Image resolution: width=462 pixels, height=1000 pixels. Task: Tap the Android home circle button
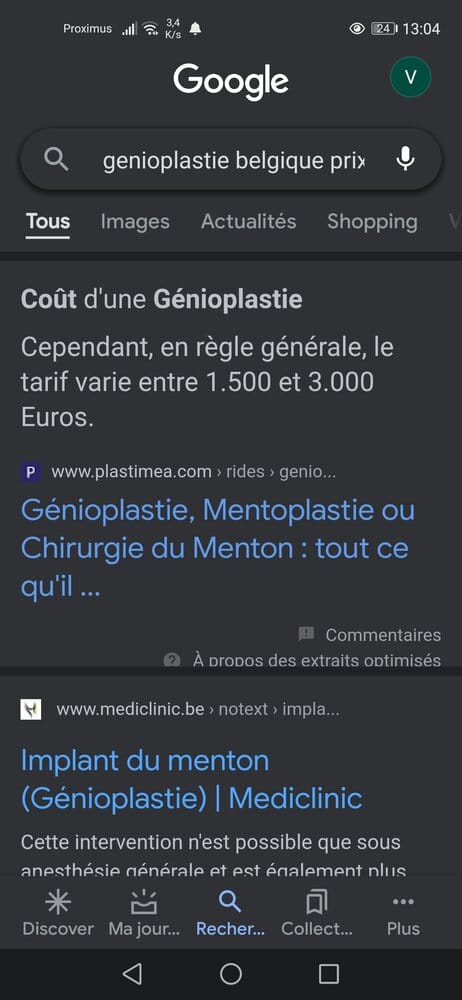(x=230, y=974)
